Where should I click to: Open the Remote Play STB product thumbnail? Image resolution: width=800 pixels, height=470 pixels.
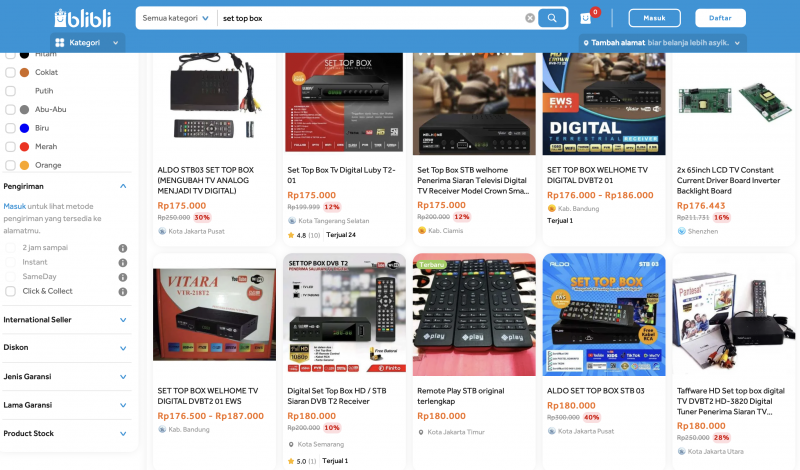coord(474,314)
